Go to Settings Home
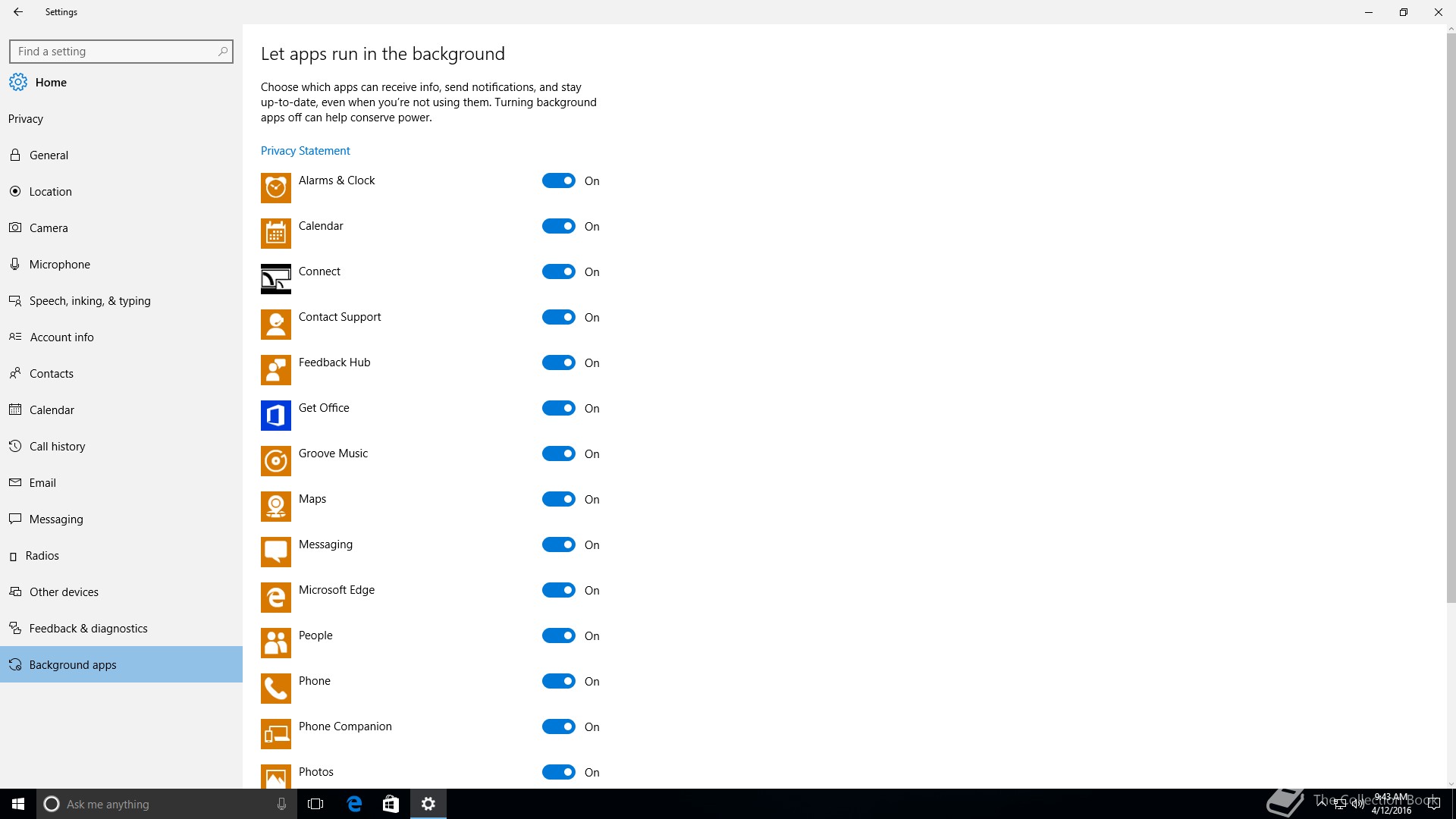This screenshot has width=1456, height=819. tap(121, 82)
